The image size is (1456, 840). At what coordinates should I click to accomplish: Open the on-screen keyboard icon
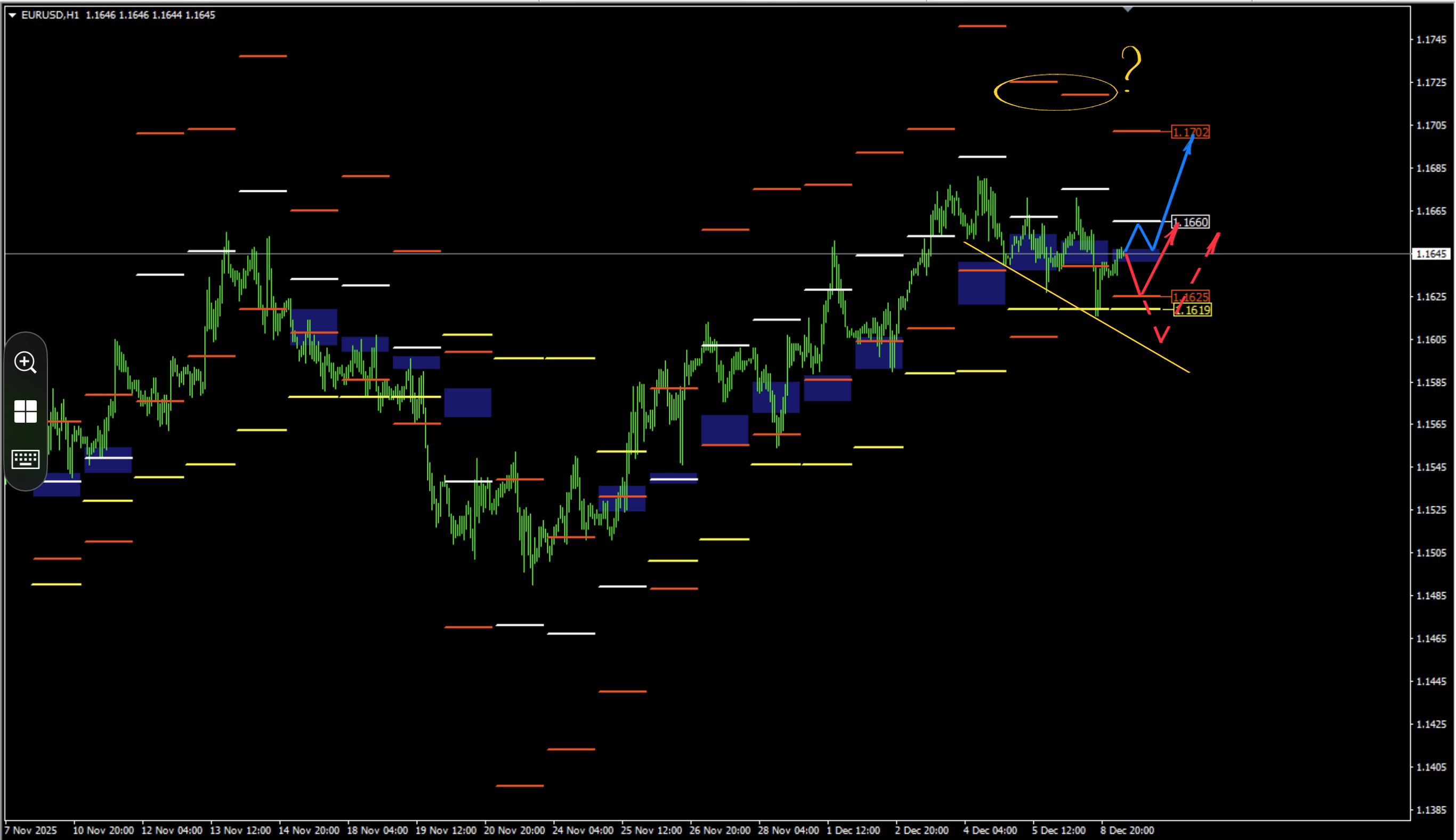[x=26, y=459]
